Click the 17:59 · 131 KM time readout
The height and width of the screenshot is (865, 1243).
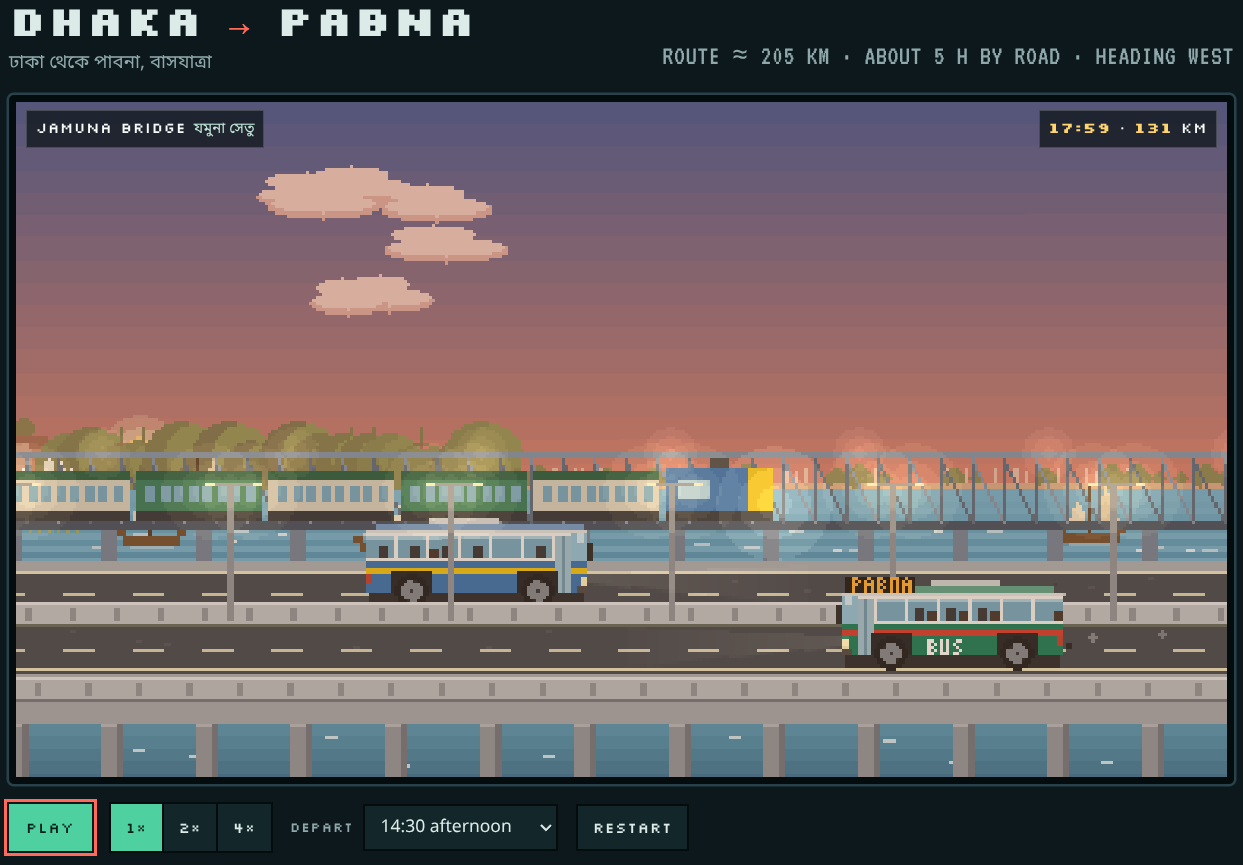[1128, 129]
